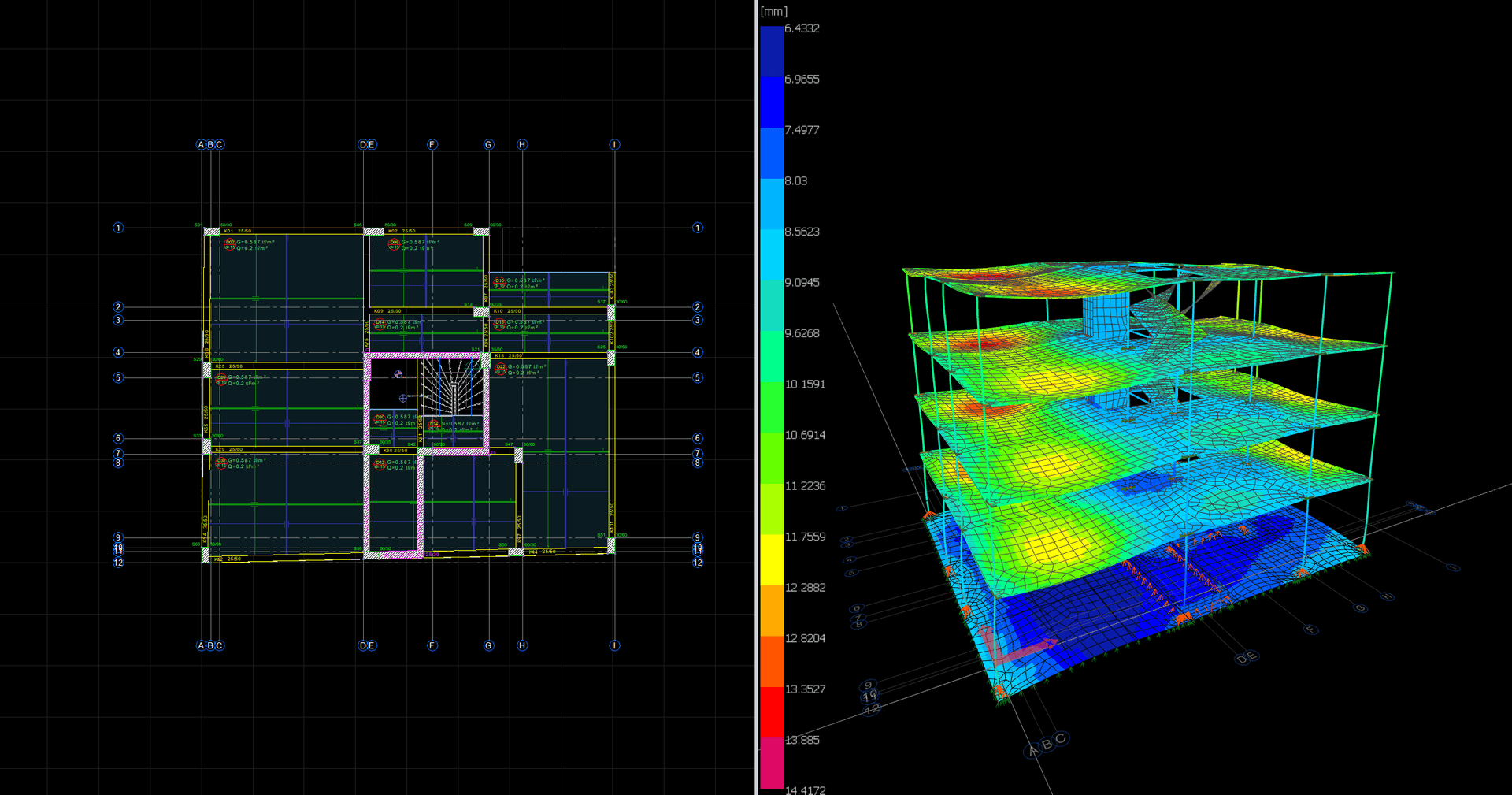Select the D06 slab label icon
The image size is (1512, 795).
(x=394, y=244)
